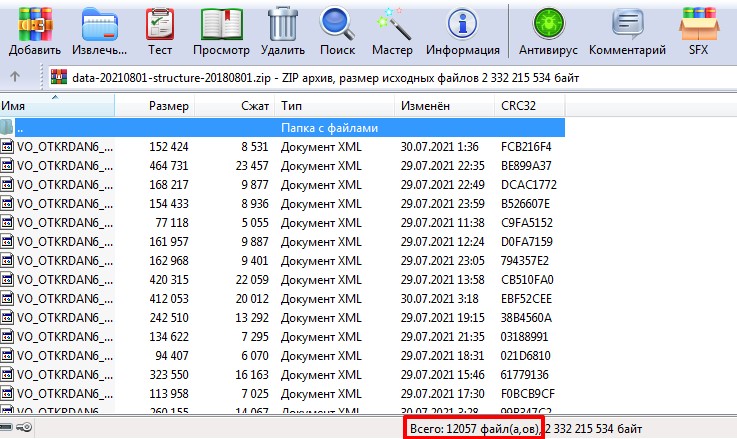The width and height of the screenshot is (737, 439).
Task: Run Антивирус scan on the archive
Action: [x=547, y=29]
